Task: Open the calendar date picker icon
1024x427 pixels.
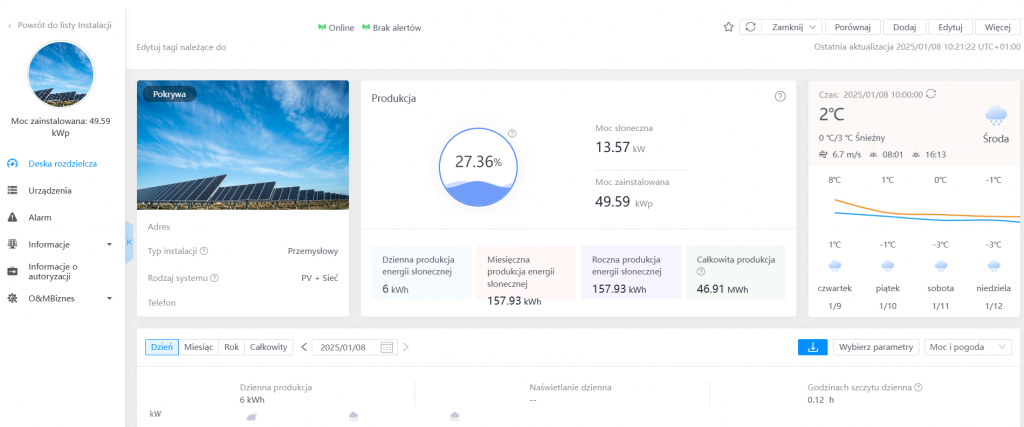Action: pos(386,347)
